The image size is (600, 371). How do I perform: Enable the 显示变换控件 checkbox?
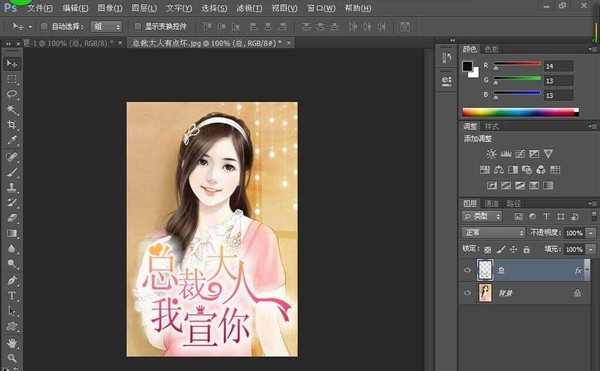pos(137,26)
